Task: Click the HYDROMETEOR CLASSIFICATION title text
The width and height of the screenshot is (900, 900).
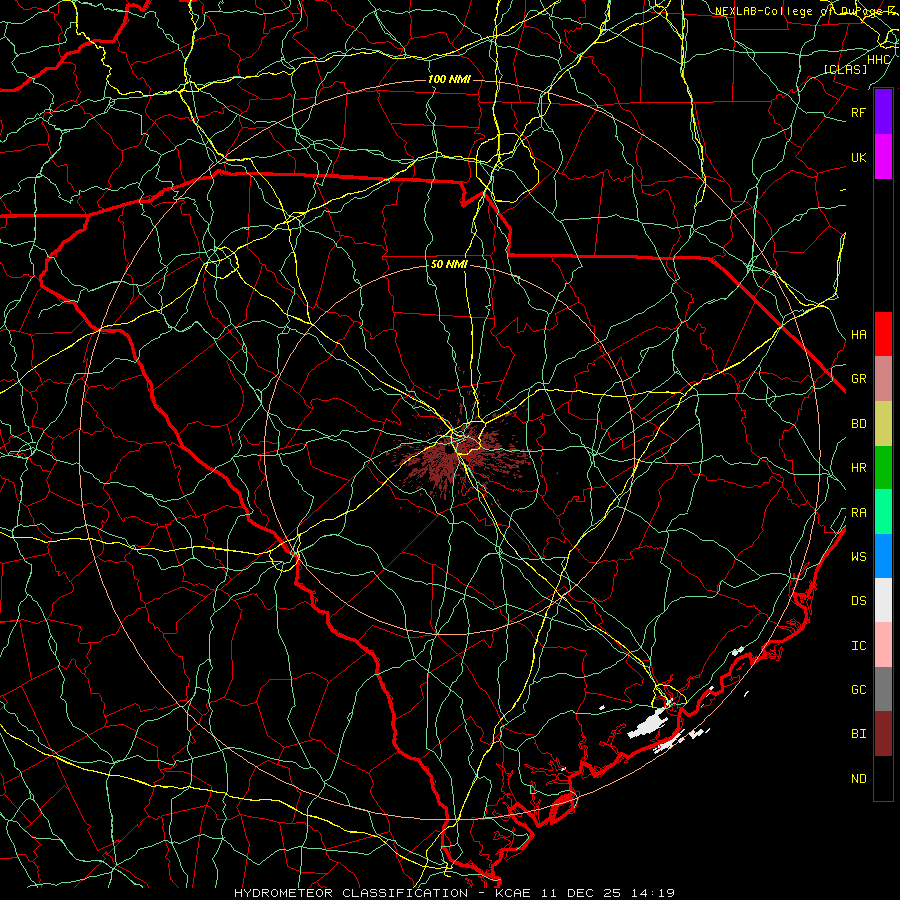Action: pos(351,893)
